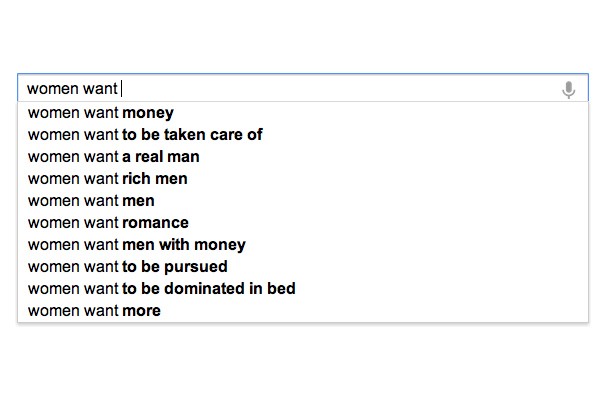The height and width of the screenshot is (400, 600).
Task: Click the bold 'to be pursued' completion text
Action: [x=174, y=267]
